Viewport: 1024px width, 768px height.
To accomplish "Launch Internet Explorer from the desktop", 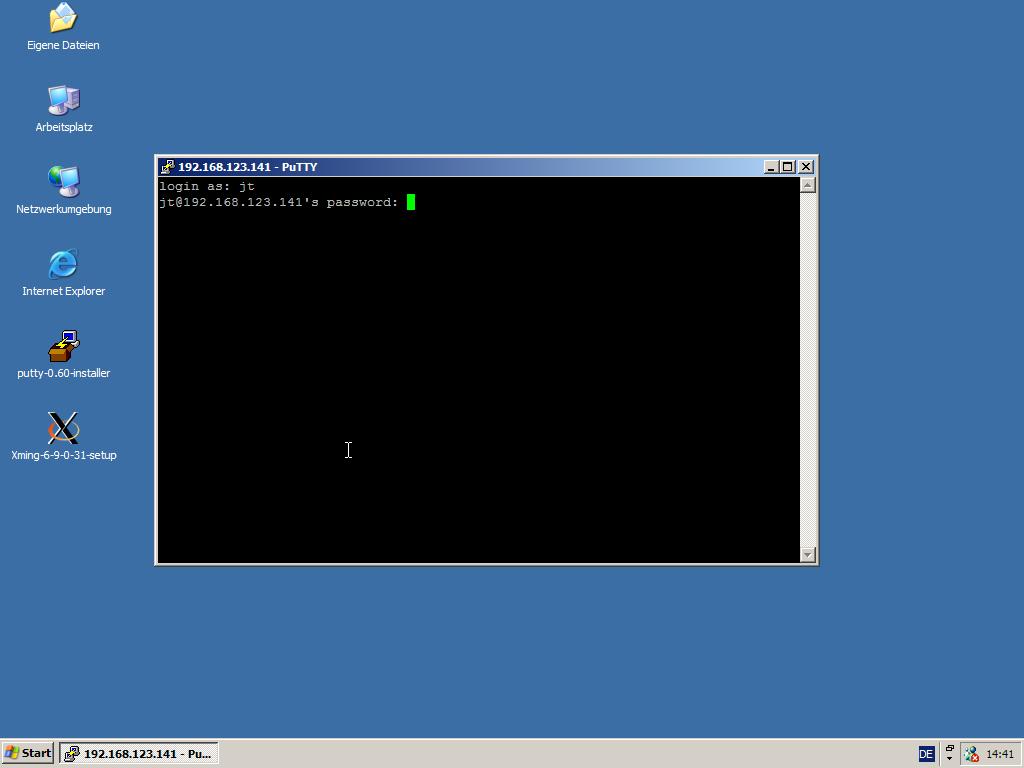I will (x=63, y=264).
